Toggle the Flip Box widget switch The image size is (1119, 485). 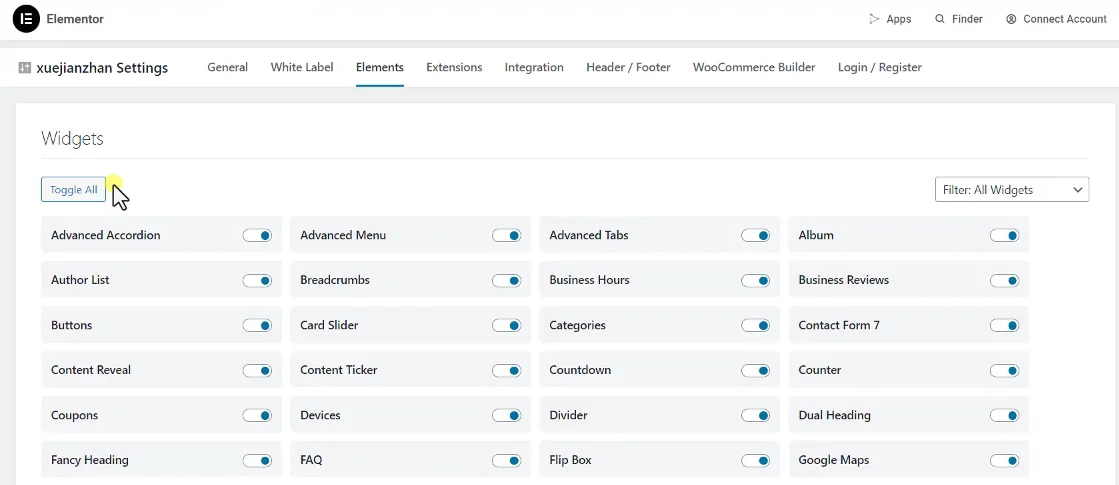[755, 461]
